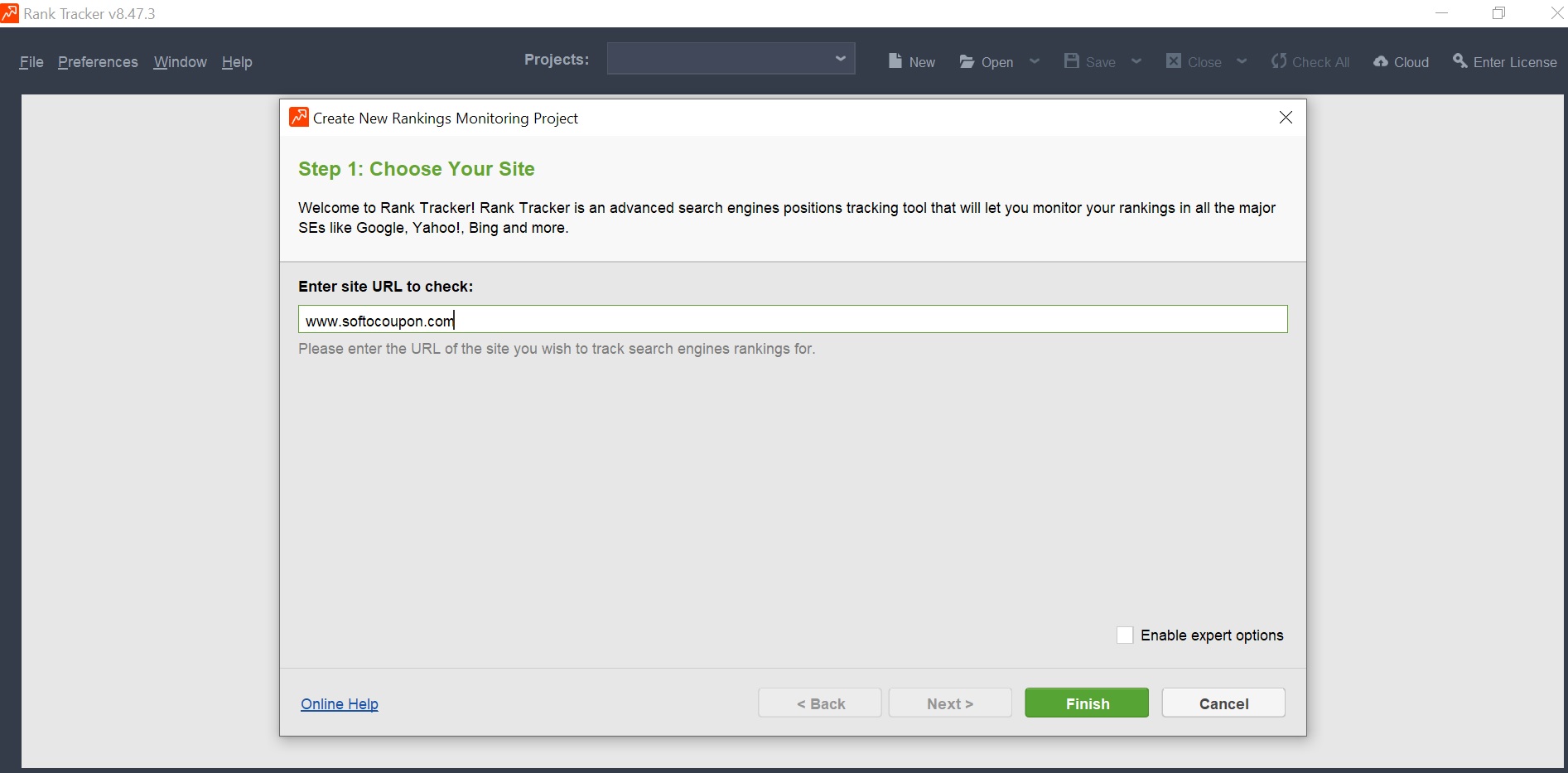Minimize the Rank Tracker window
Viewport: 1568px width, 773px height.
tap(1441, 13)
